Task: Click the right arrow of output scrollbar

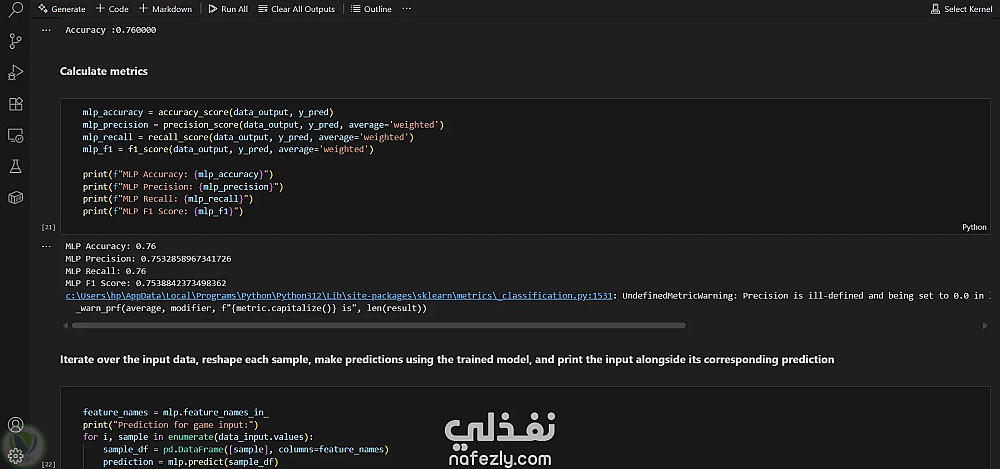Action: 985,325
